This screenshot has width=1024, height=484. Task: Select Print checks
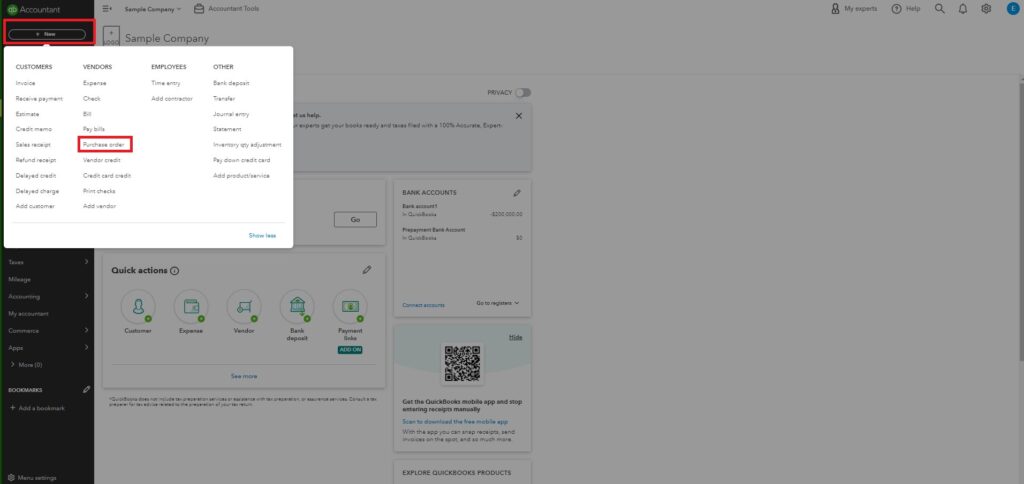99,191
